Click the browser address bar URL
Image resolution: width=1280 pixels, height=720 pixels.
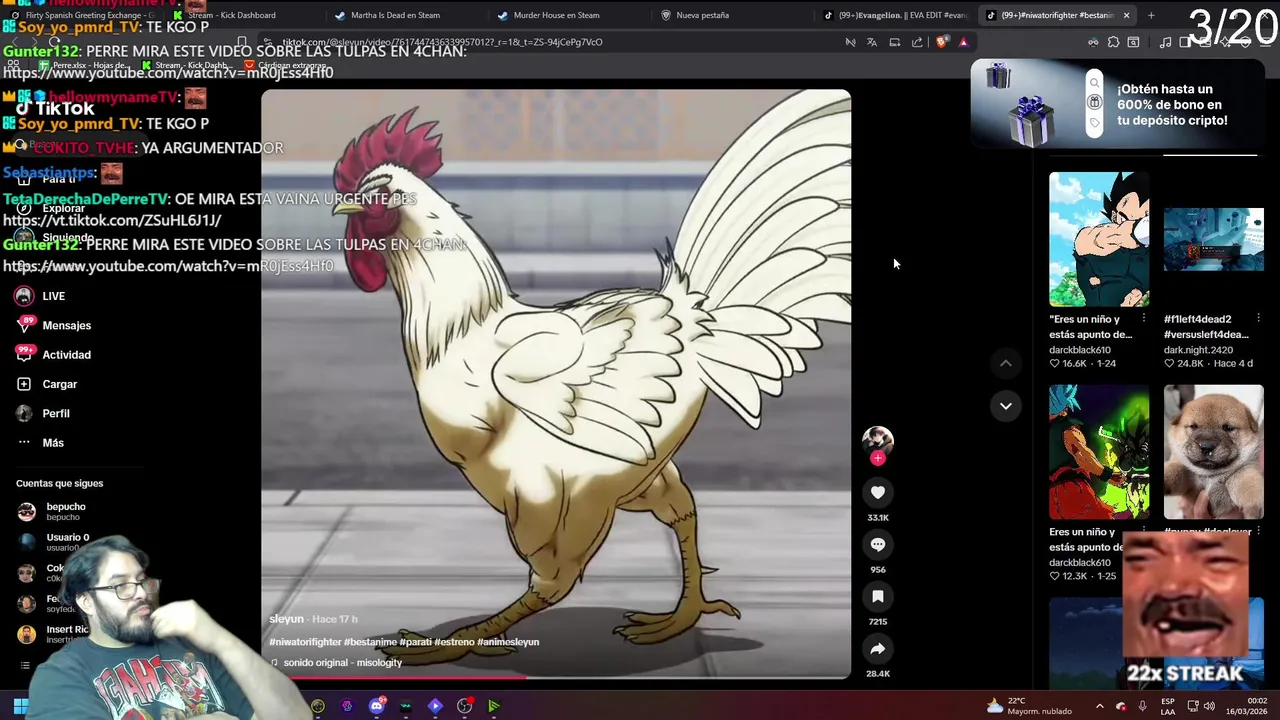tap(443, 42)
